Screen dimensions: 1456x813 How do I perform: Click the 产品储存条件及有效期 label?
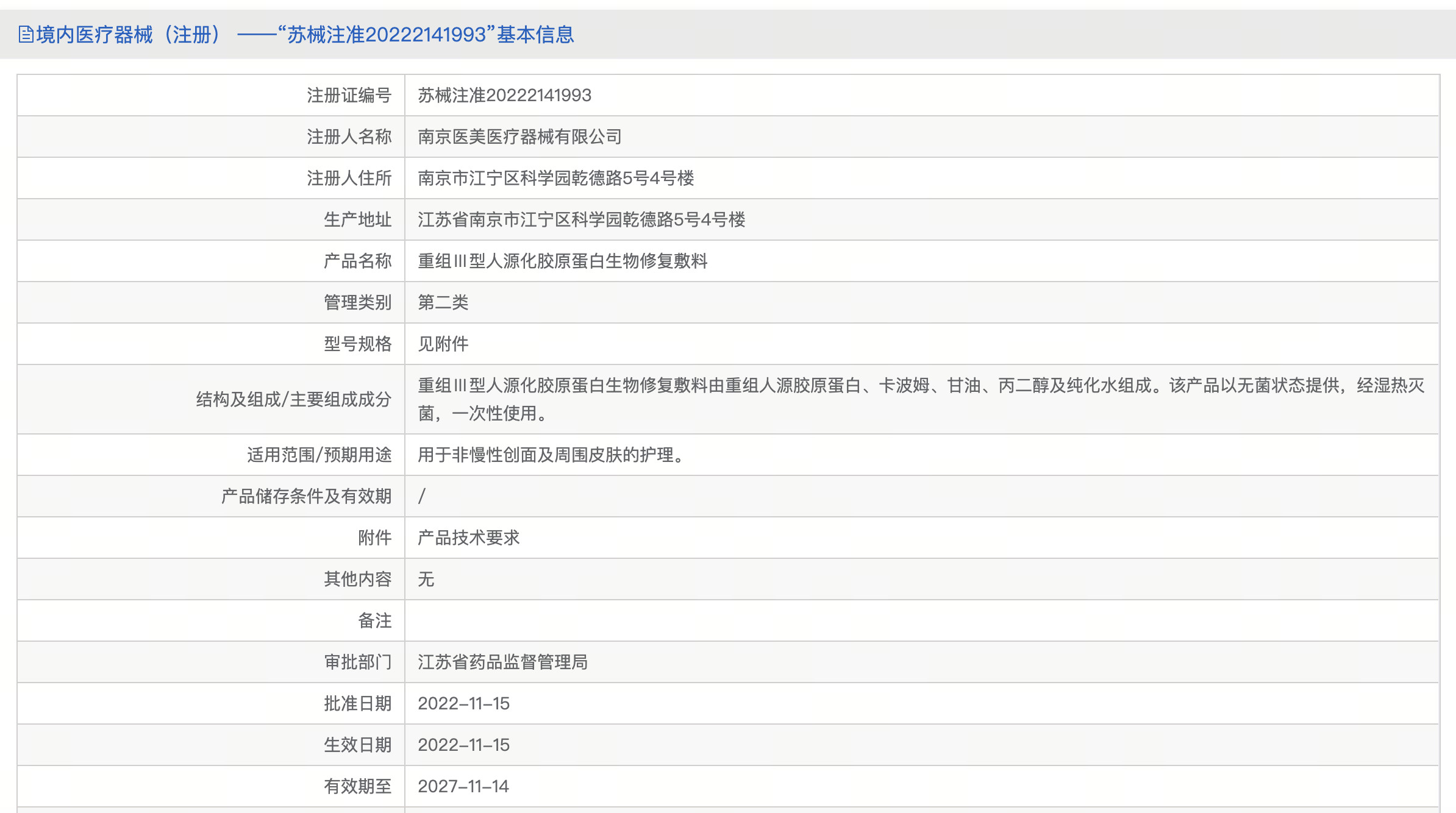click(x=306, y=497)
